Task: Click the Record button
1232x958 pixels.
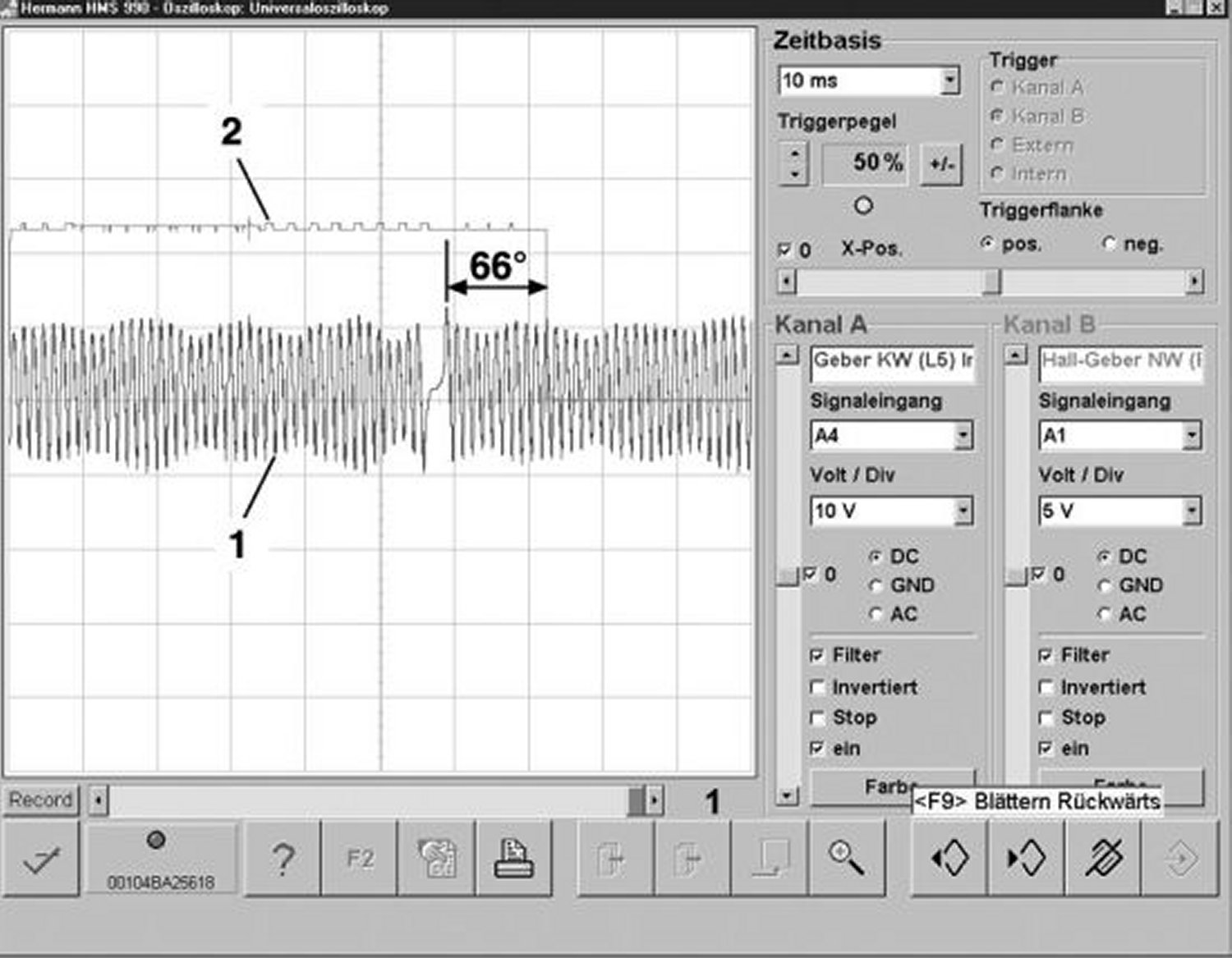Action: (41, 800)
